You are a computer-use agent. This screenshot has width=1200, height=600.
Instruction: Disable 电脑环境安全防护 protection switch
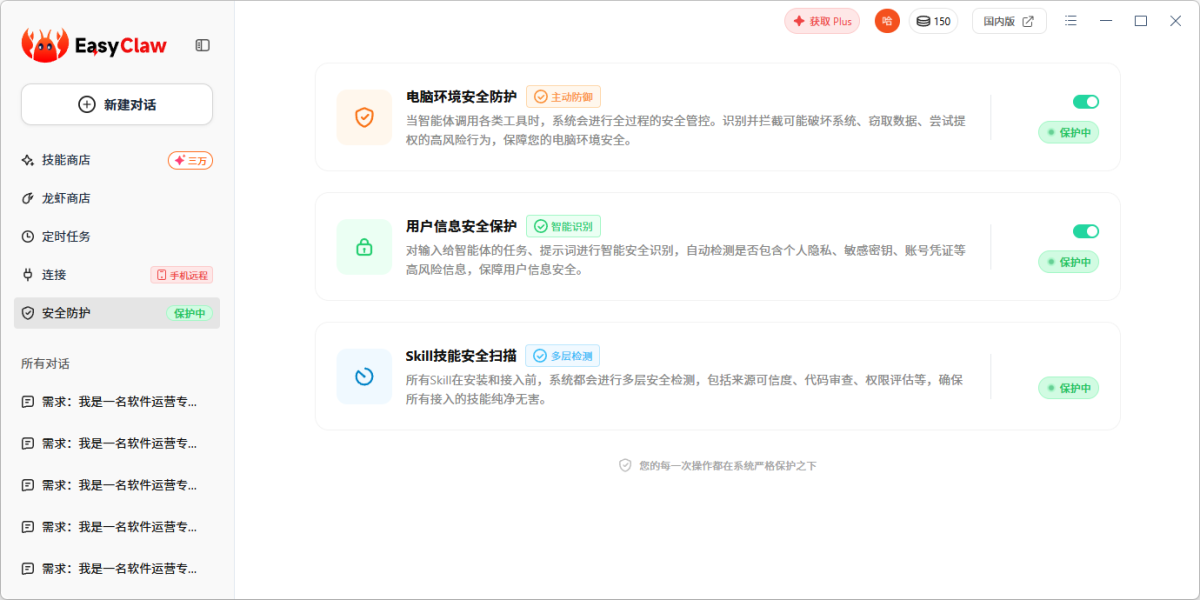[1085, 102]
